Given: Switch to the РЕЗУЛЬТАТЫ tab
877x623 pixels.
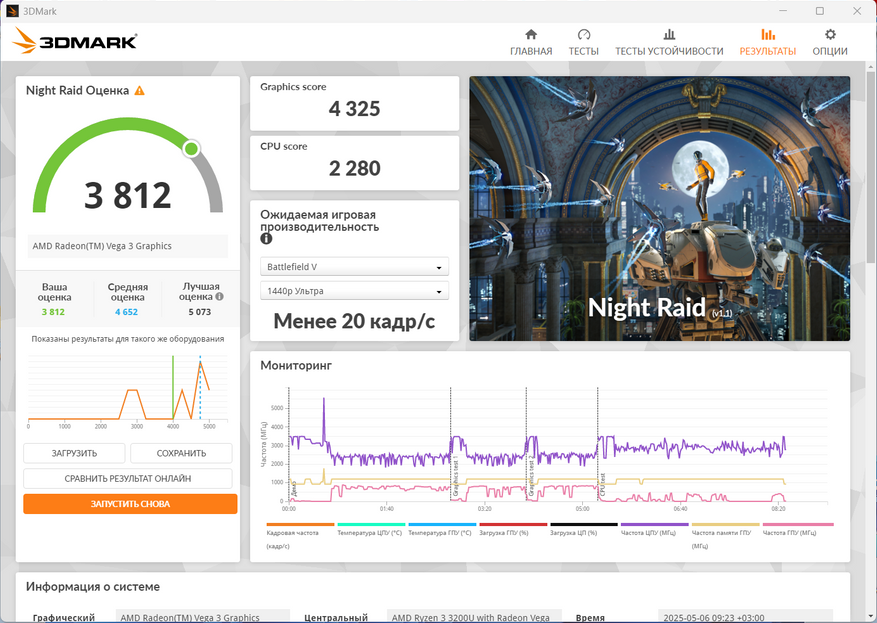Looking at the screenshot, I should (x=767, y=51).
